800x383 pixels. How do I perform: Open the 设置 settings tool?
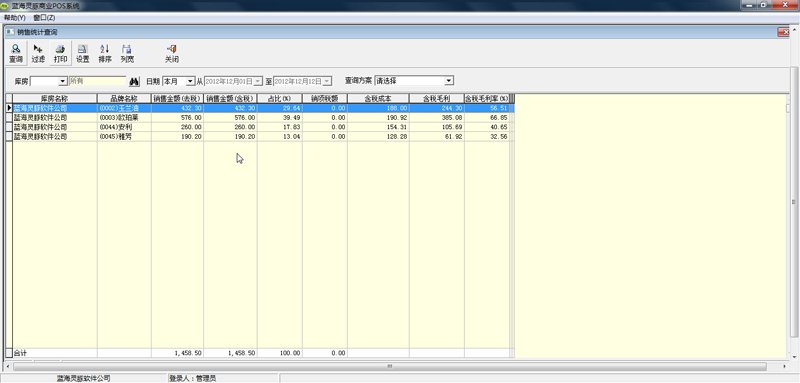tap(83, 54)
